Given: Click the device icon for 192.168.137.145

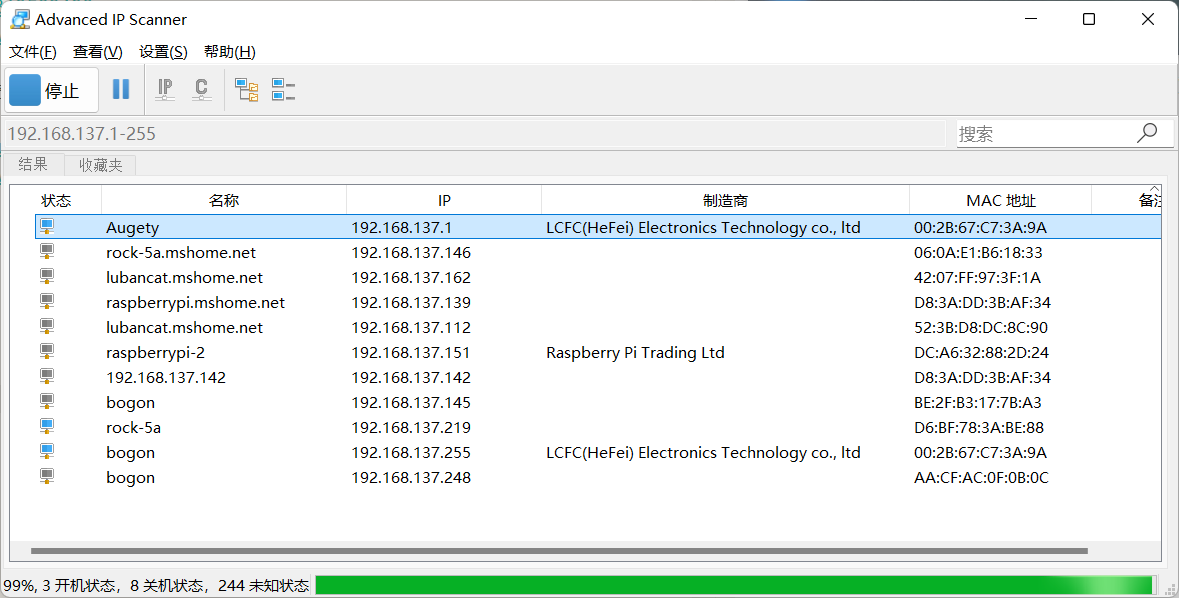Looking at the screenshot, I should pos(47,402).
